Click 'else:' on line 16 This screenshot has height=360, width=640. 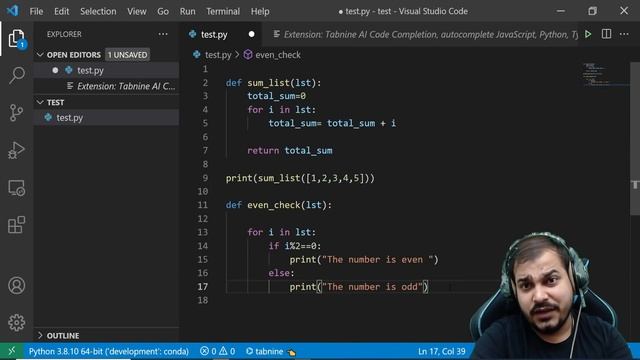(x=281, y=273)
